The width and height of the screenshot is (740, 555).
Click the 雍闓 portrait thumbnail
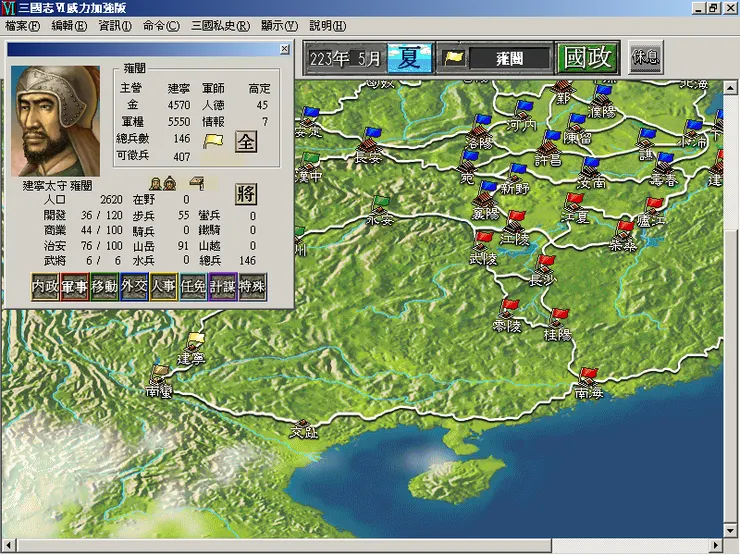pos(56,121)
